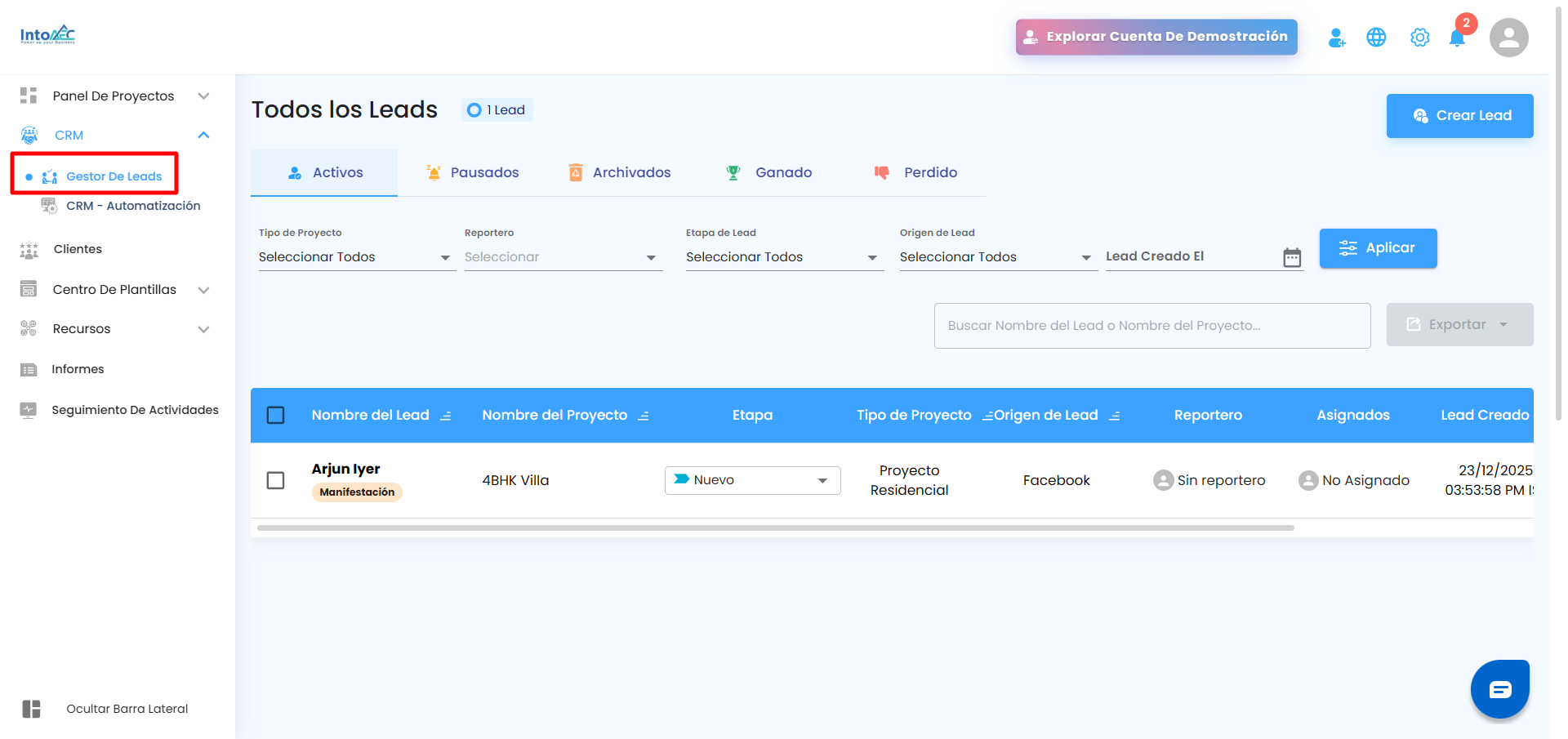Tick the select-all checkbox in table header
Image resolution: width=1568 pixels, height=739 pixels.
(276, 415)
